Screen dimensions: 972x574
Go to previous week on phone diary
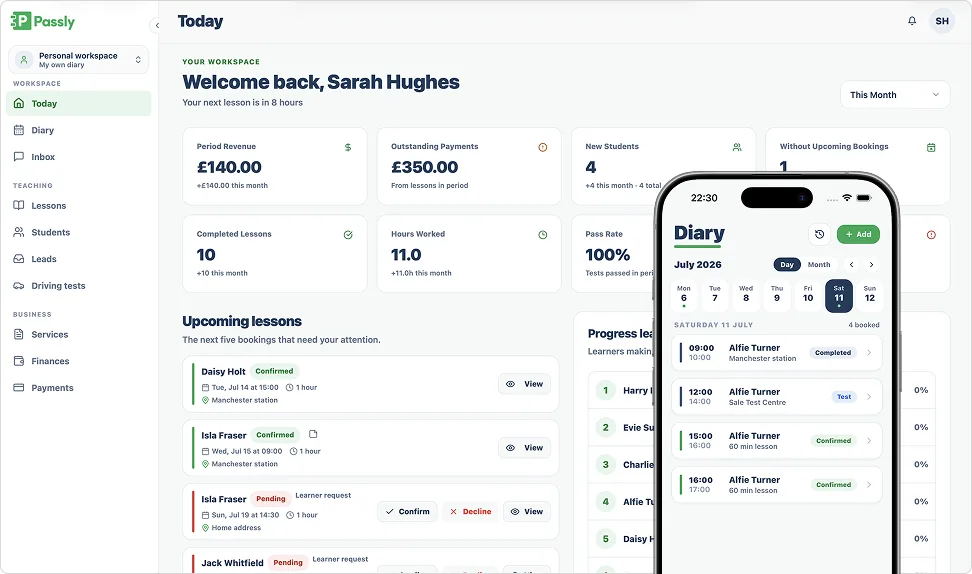tap(852, 265)
